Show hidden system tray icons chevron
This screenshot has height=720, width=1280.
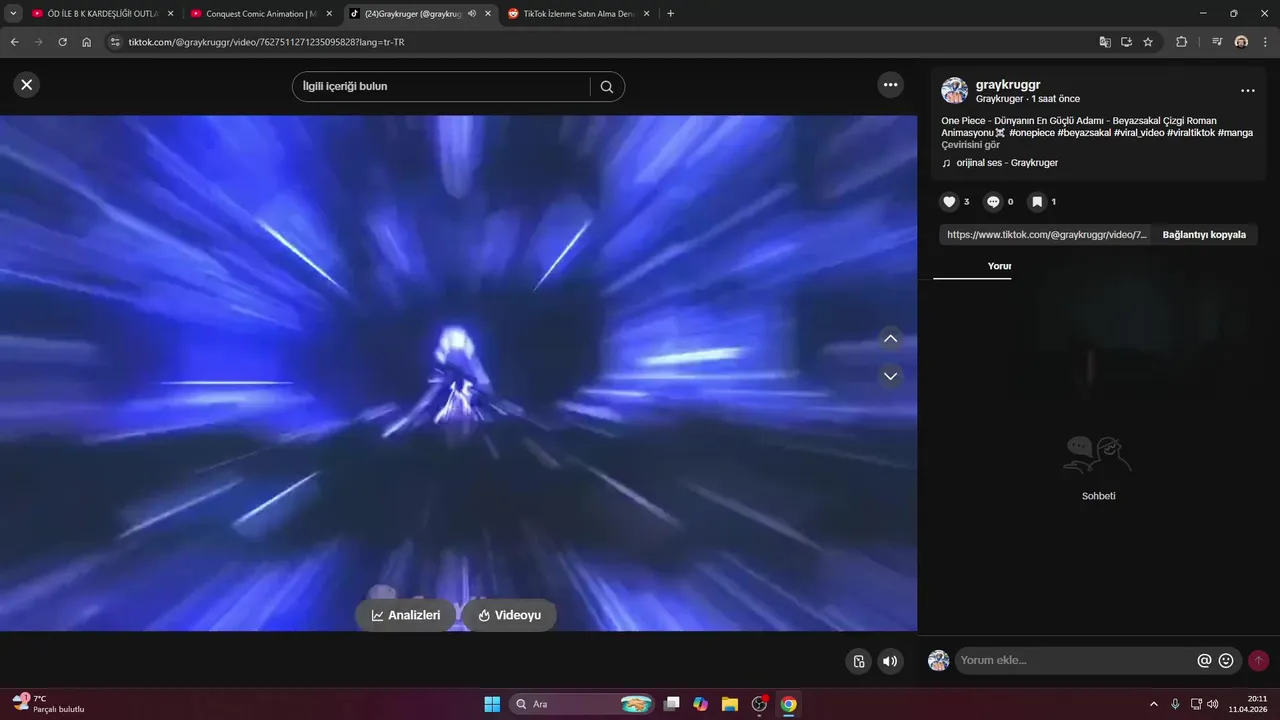point(1154,704)
